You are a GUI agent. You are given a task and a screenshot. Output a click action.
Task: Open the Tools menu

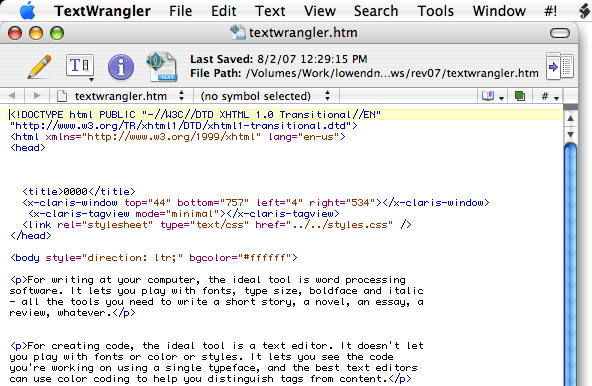435,11
